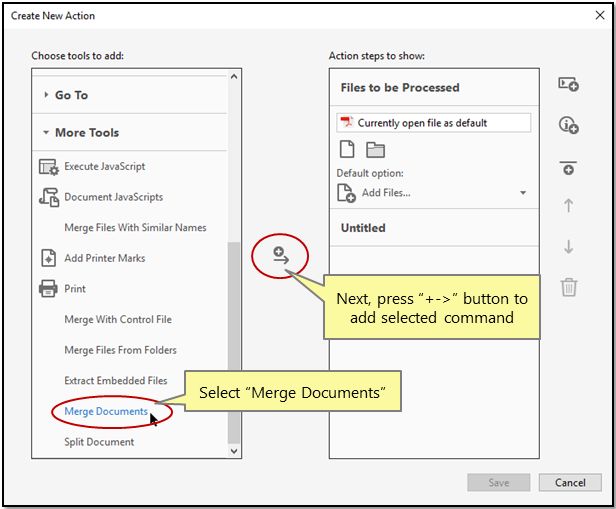Click the add folder icon
Viewport: 616px width, 509px height.
tap(375, 150)
